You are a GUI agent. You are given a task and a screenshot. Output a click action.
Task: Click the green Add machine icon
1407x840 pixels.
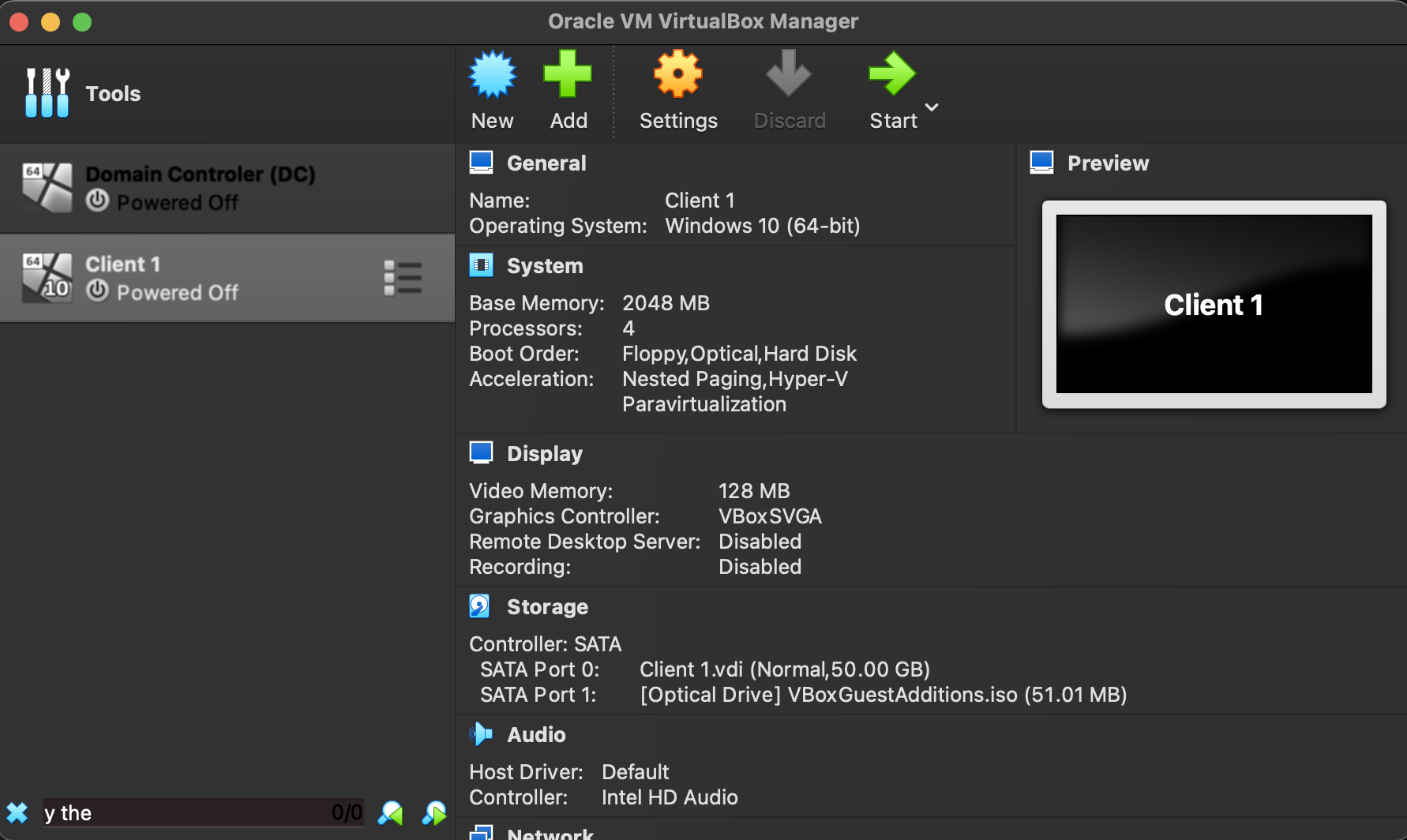coord(568,74)
